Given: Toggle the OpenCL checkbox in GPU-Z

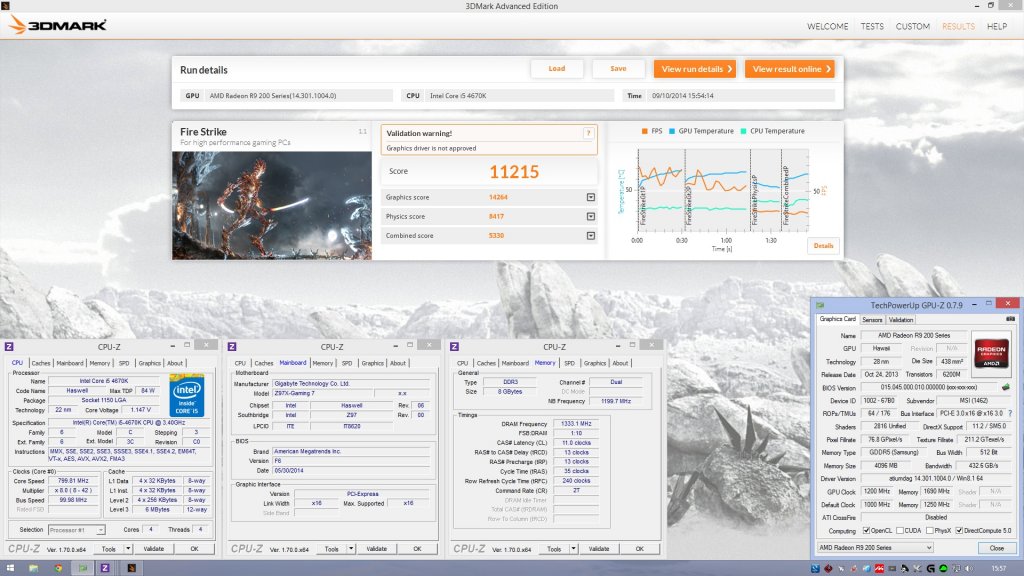Looking at the screenshot, I should (x=866, y=530).
